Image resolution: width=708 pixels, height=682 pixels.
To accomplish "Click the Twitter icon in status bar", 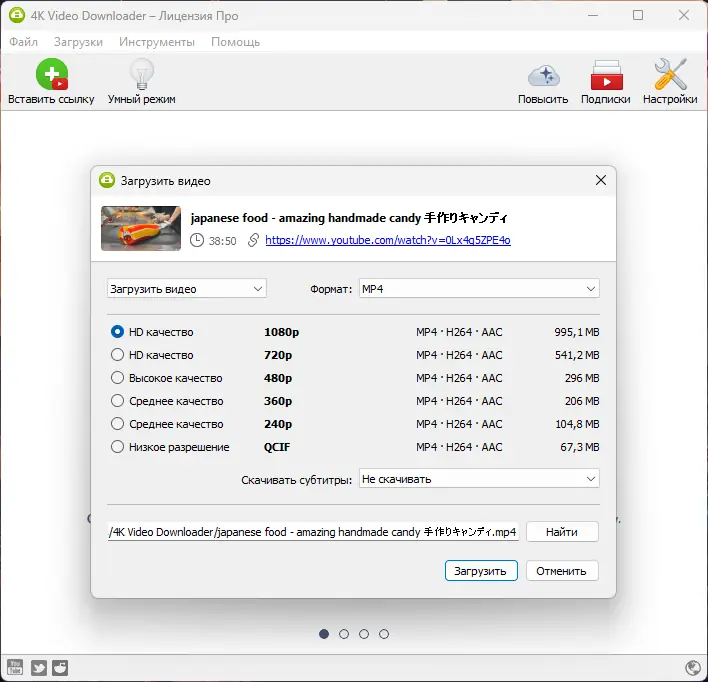I will click(38, 667).
